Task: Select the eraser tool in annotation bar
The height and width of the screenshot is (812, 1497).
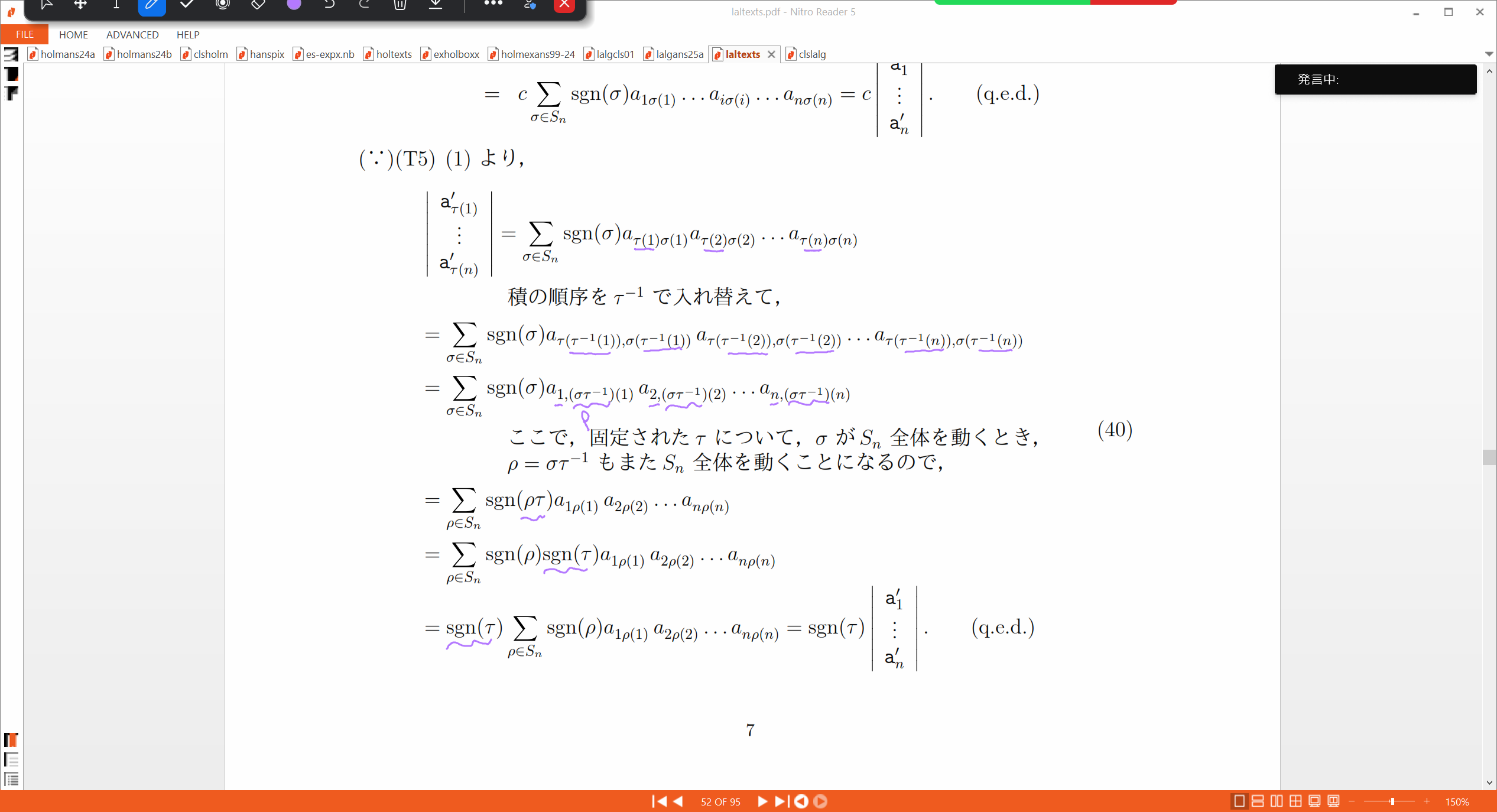Action: coord(258,5)
